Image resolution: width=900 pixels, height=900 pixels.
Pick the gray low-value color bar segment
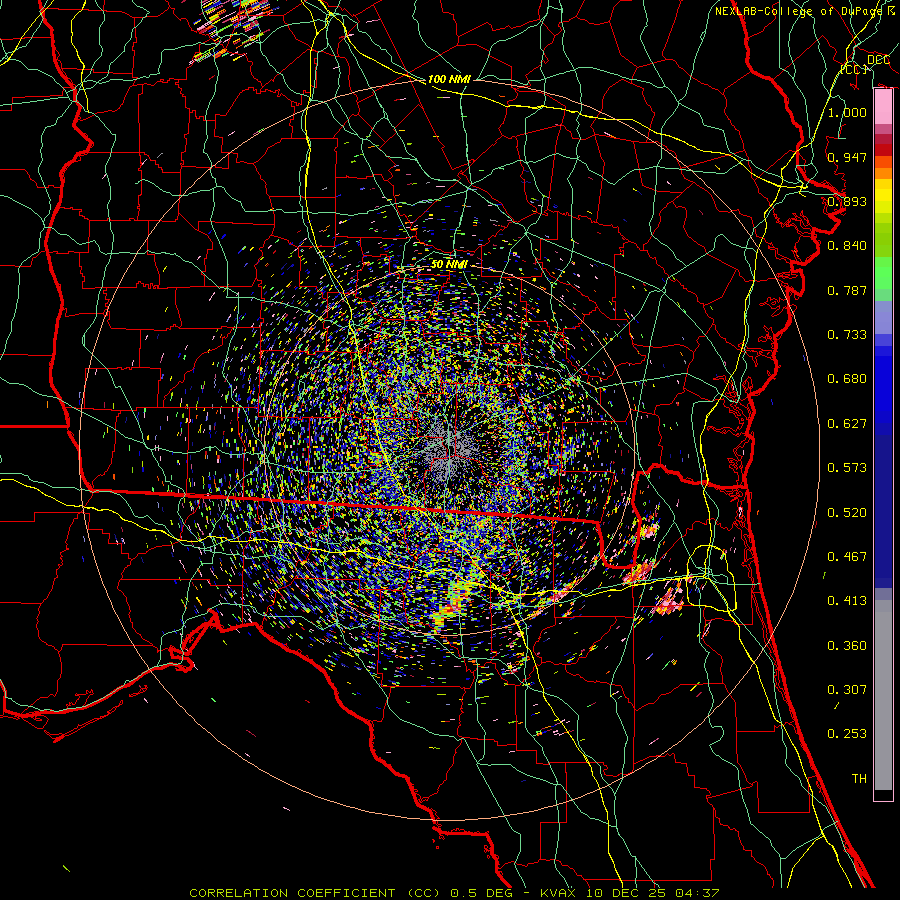point(883,695)
